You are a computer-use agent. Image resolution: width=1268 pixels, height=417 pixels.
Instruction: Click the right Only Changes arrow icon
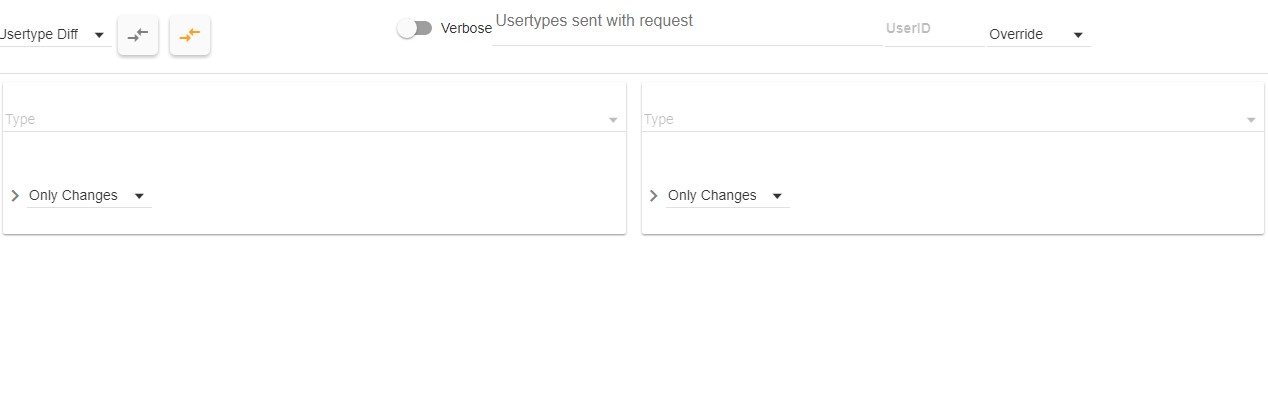[777, 196]
